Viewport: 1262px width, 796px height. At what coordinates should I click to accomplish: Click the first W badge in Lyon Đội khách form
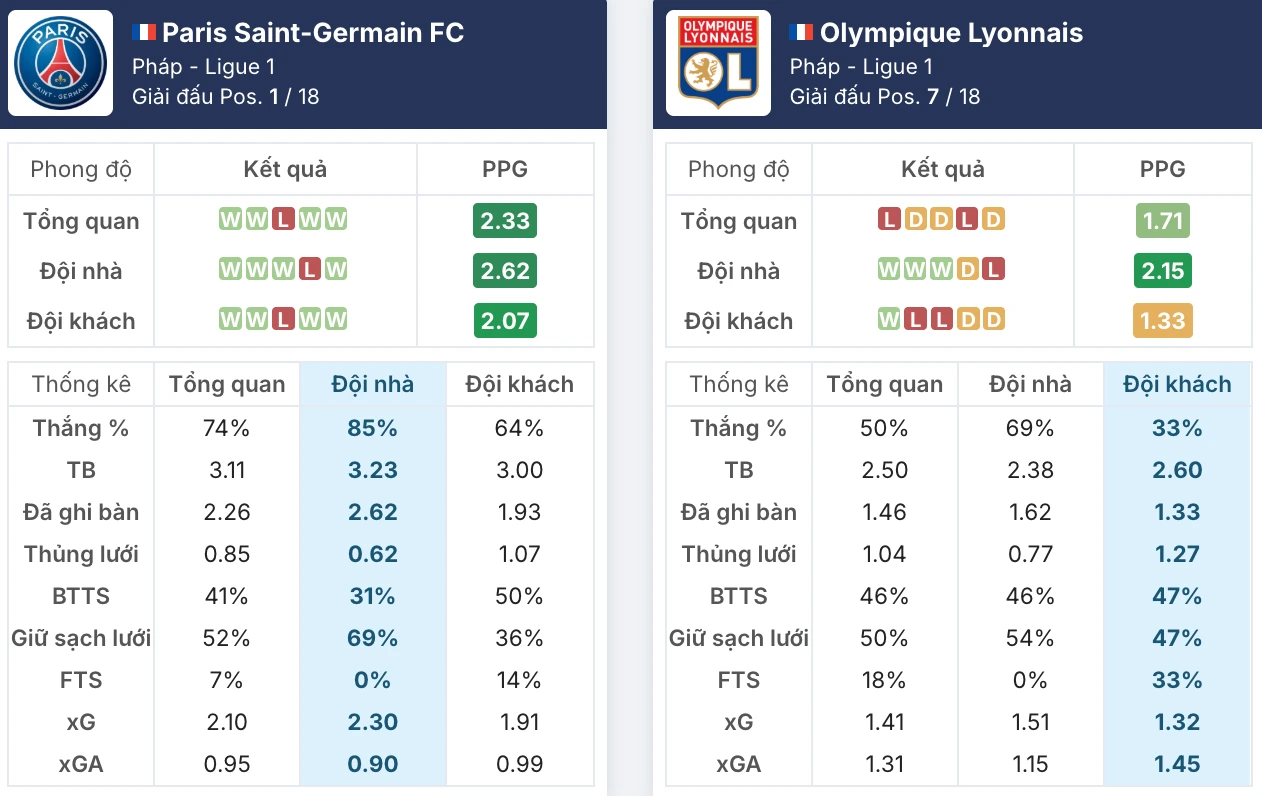(888, 320)
